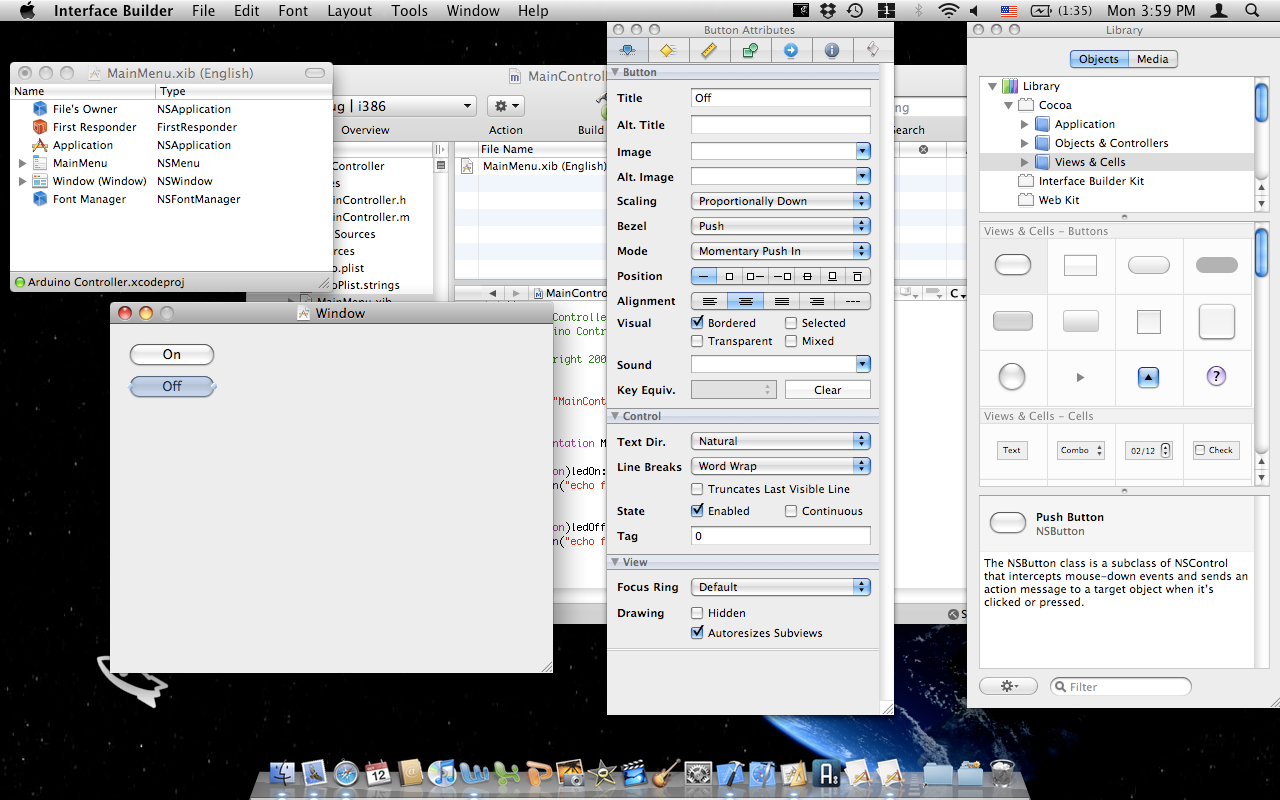Open the Text Dir. dropdown
This screenshot has height=800, width=1280.
tap(781, 441)
